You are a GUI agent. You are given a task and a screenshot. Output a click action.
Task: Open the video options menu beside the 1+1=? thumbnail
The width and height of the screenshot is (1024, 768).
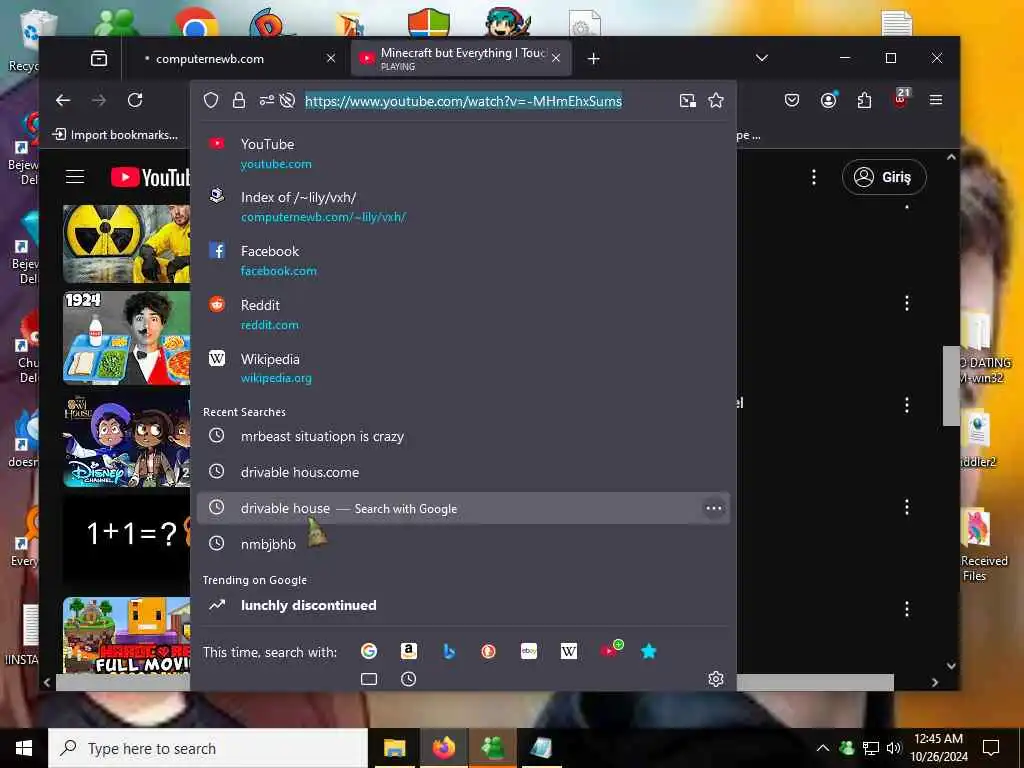[906, 507]
